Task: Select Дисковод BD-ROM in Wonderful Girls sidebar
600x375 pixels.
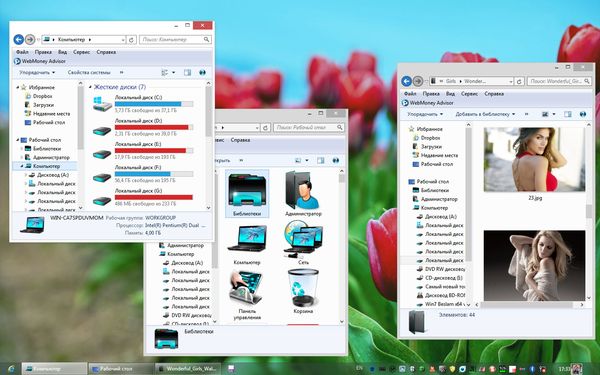Action: tap(441, 295)
